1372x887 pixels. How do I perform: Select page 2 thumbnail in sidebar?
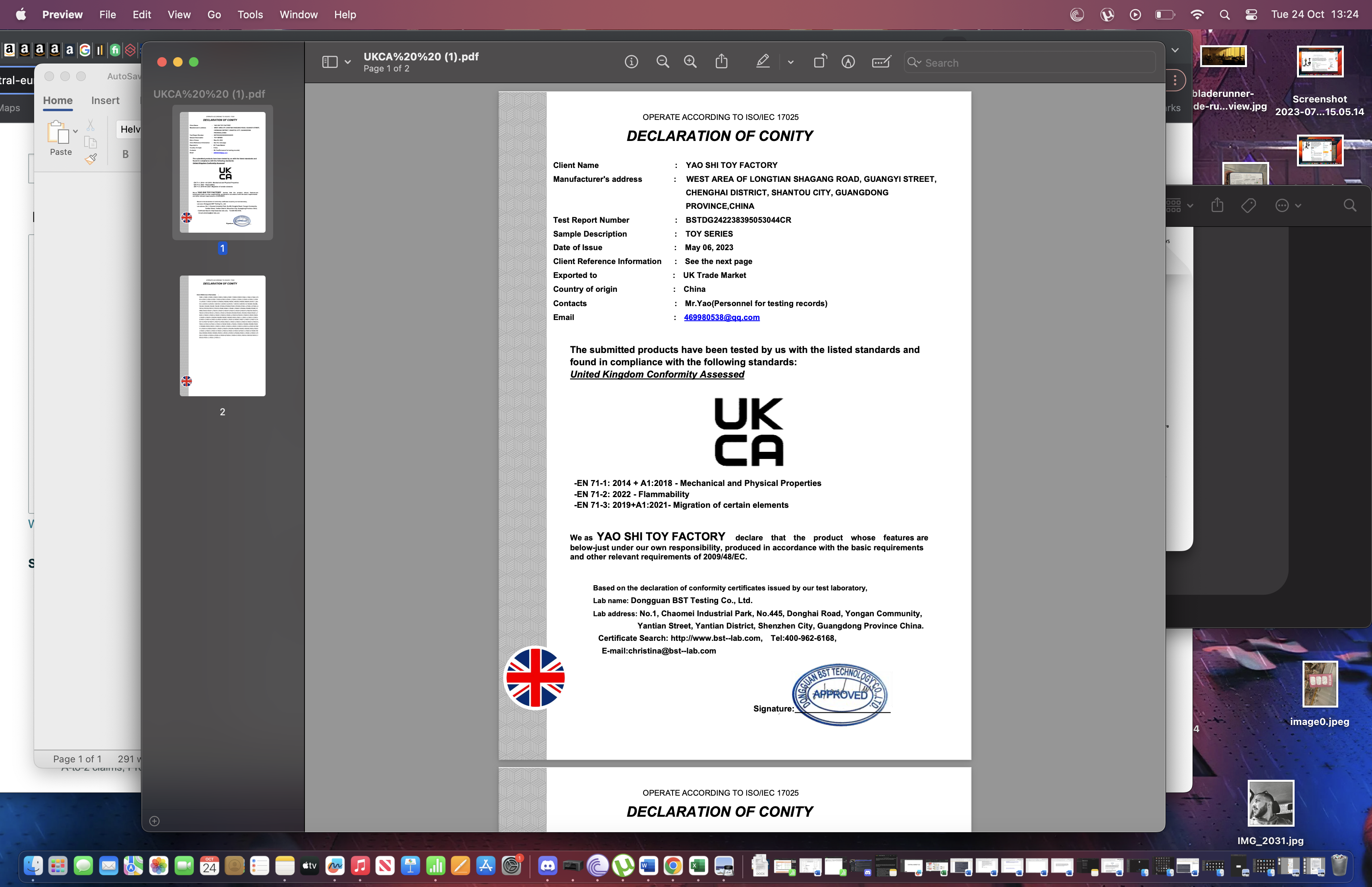click(222, 336)
